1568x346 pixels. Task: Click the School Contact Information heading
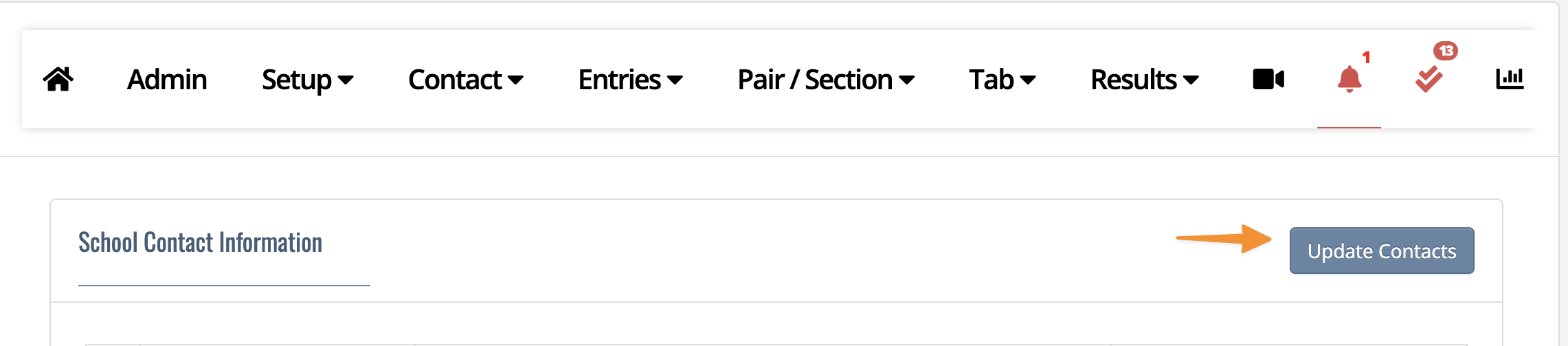(x=200, y=242)
